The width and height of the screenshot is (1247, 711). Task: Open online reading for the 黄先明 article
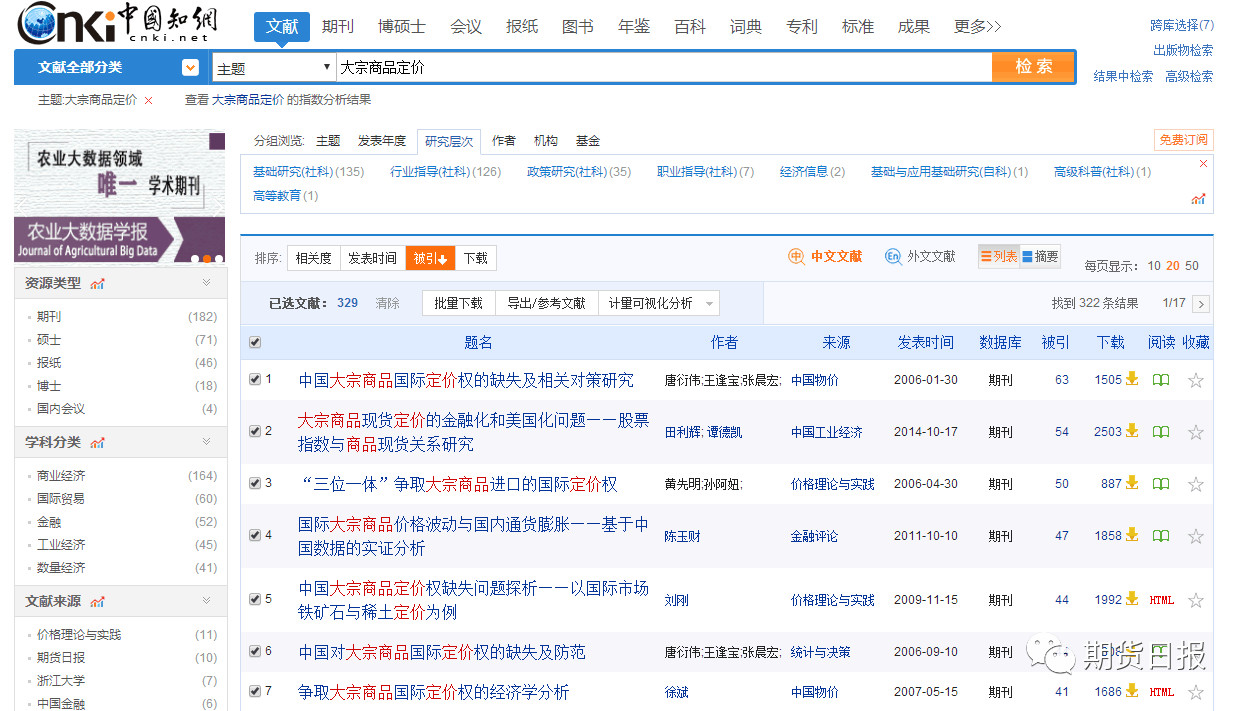pyautogui.click(x=1161, y=484)
